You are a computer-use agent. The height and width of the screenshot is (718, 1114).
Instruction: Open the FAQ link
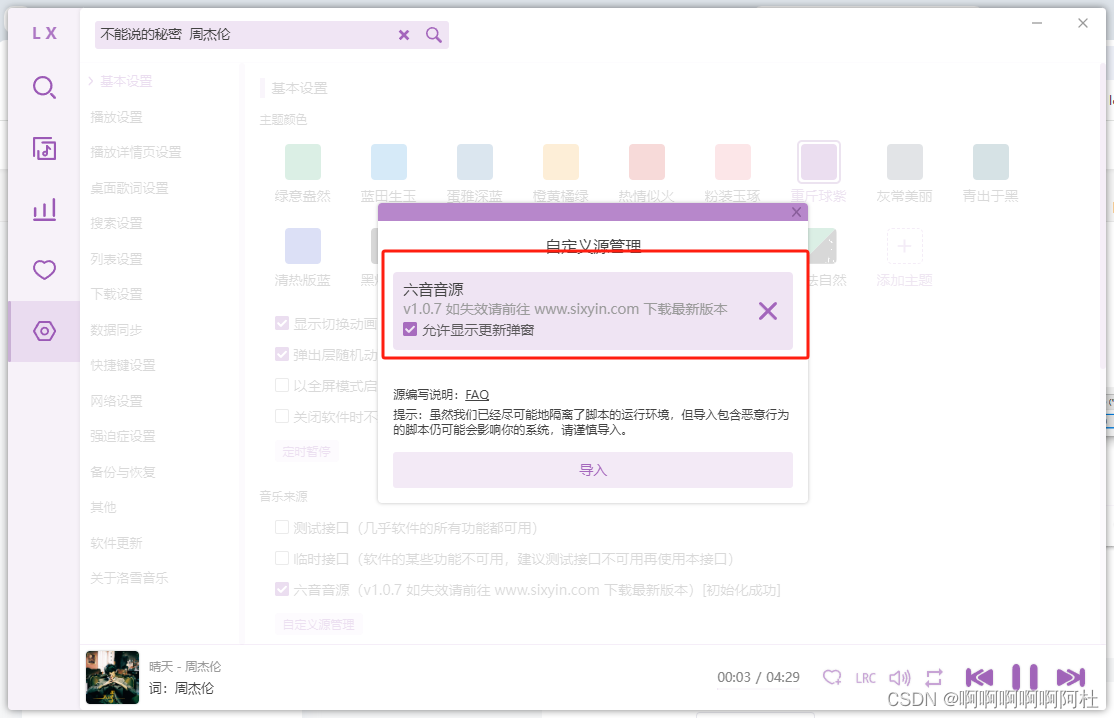[477, 395]
